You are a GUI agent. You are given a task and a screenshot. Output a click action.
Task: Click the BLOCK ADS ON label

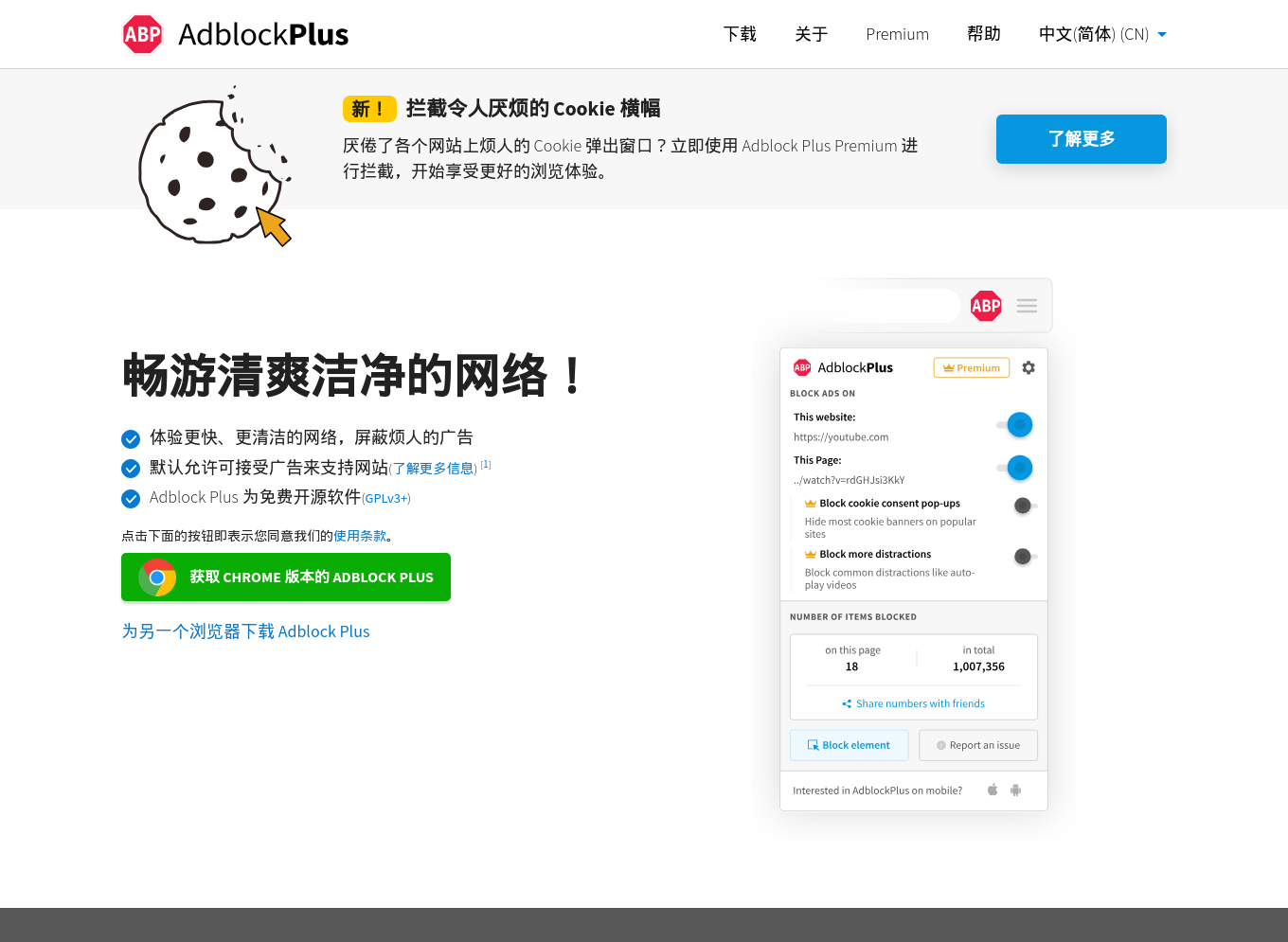pyautogui.click(x=822, y=394)
